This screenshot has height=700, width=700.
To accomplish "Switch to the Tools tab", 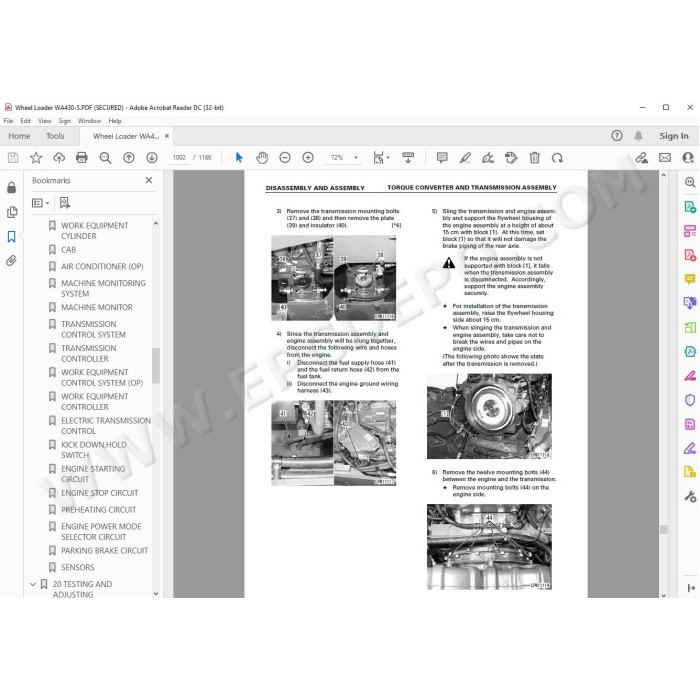I will pyautogui.click(x=55, y=136).
